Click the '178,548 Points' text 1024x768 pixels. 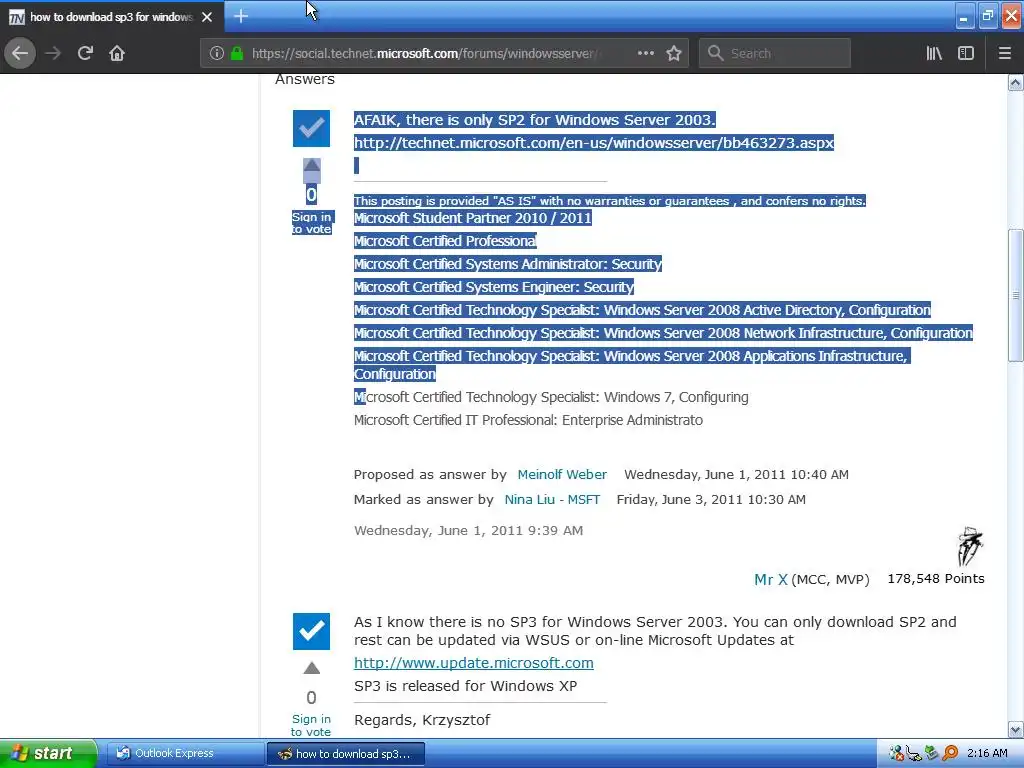point(936,579)
